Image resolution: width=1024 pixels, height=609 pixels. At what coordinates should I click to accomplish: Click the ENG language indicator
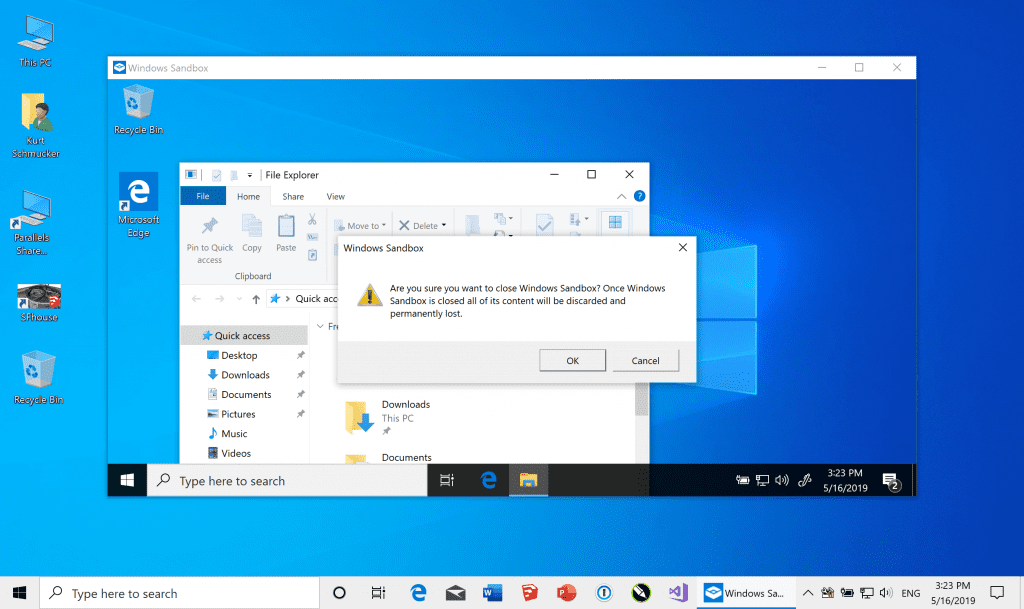910,593
